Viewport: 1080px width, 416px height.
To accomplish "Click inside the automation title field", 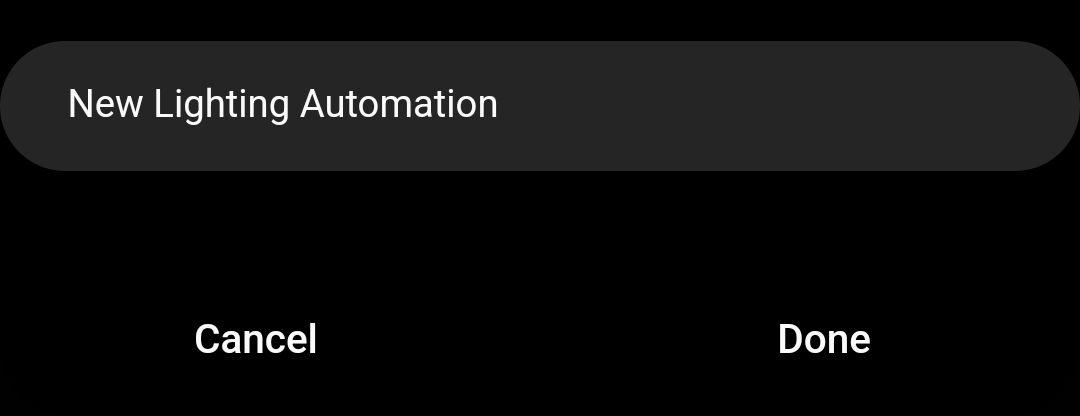I will tap(540, 105).
